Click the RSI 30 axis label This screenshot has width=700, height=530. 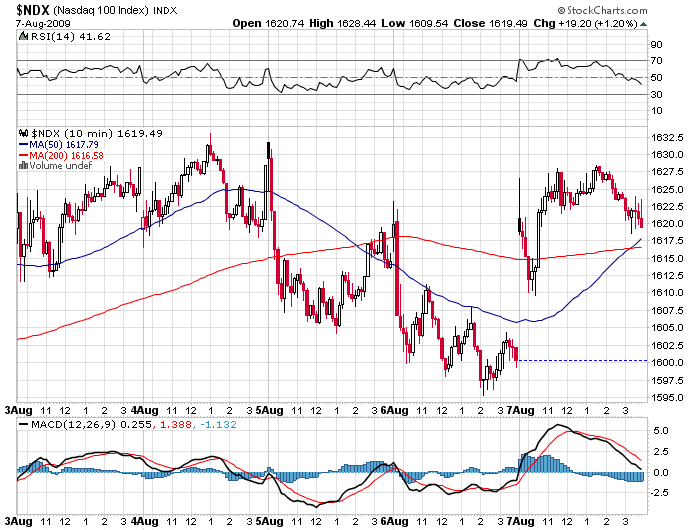pos(656,95)
